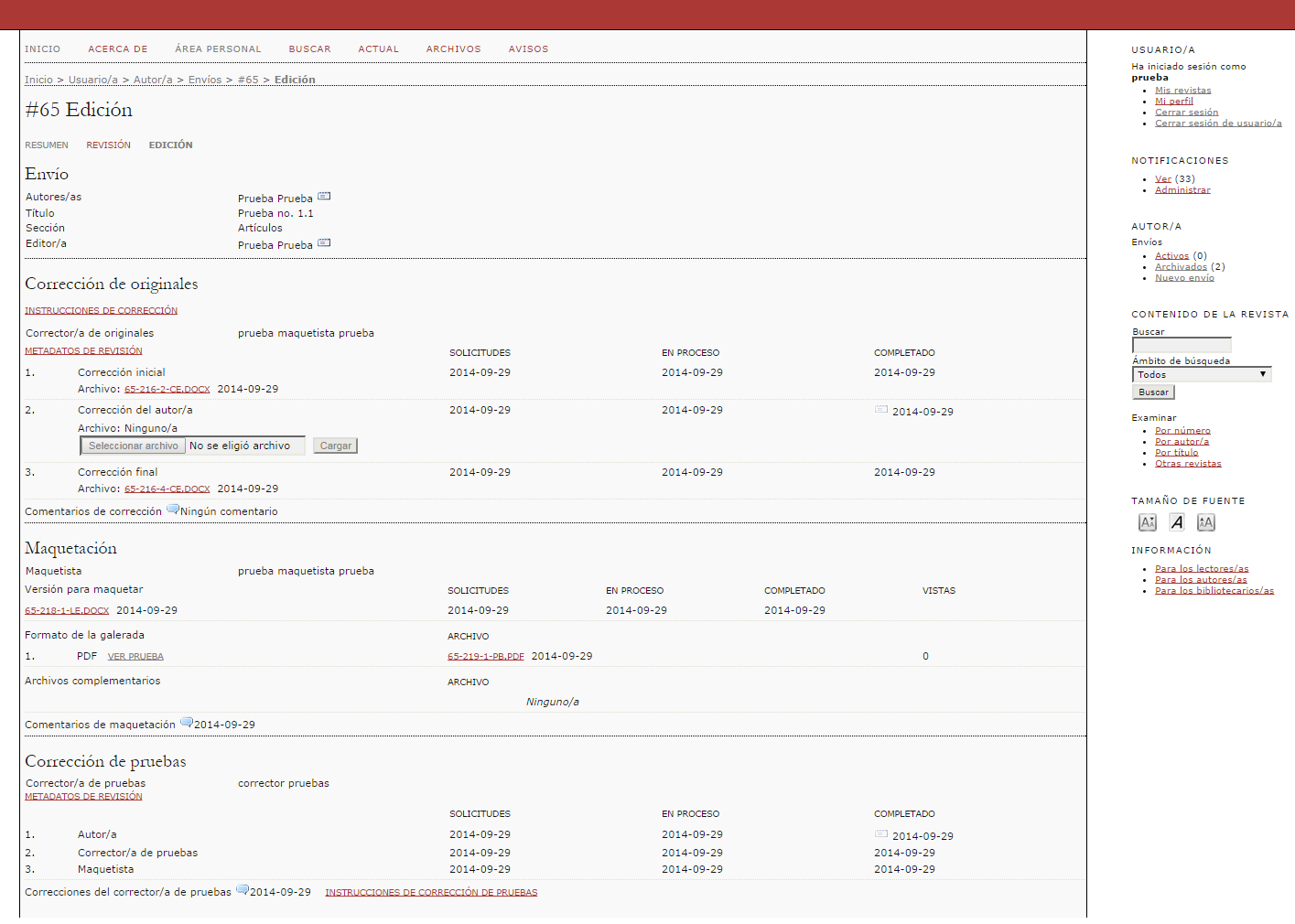Click the increase font size icon
The height and width of the screenshot is (924, 1295).
point(1205,522)
